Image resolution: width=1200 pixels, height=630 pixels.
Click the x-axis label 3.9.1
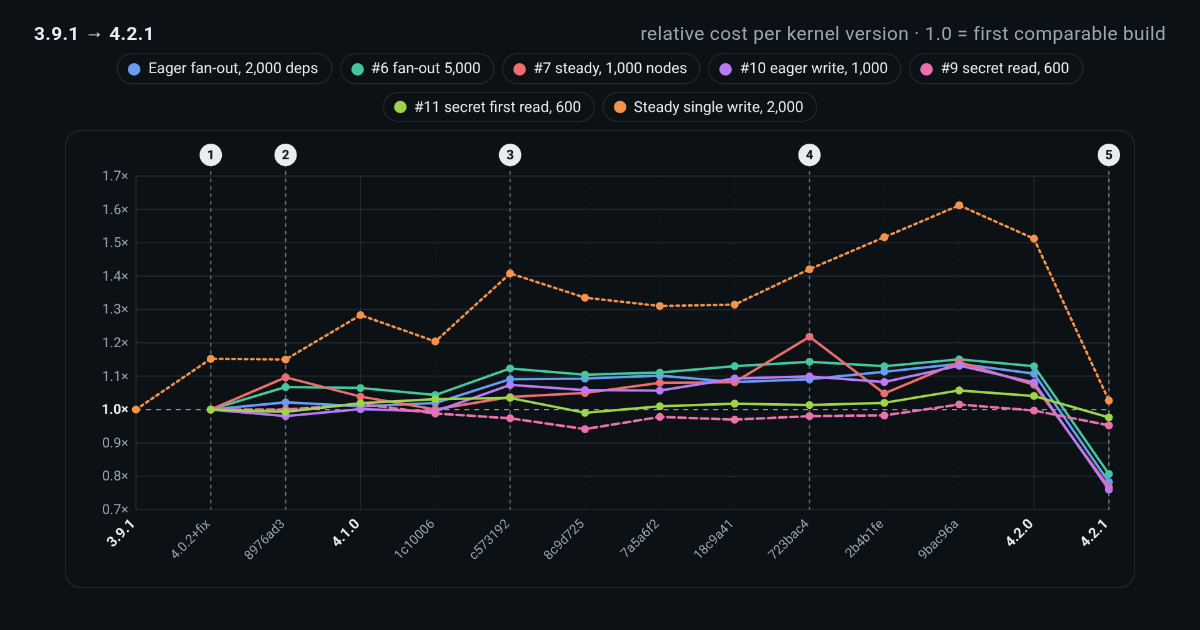pyautogui.click(x=122, y=534)
